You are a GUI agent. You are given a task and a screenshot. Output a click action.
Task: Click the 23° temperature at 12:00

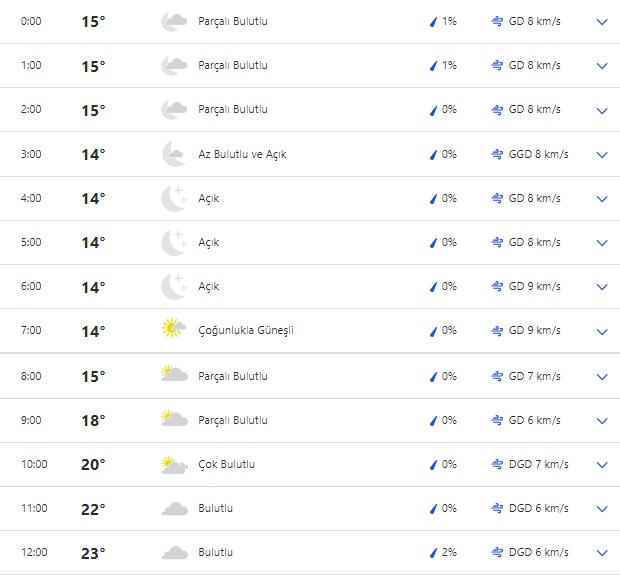pyautogui.click(x=93, y=553)
